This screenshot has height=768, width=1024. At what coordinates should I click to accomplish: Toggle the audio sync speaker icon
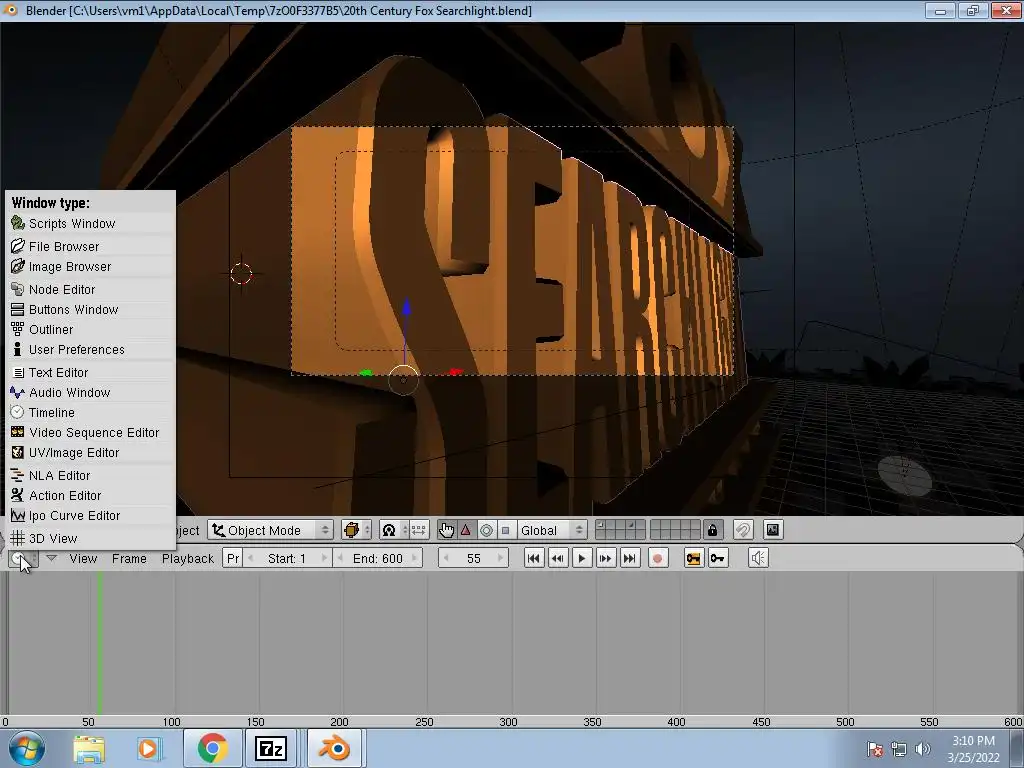(x=758, y=558)
